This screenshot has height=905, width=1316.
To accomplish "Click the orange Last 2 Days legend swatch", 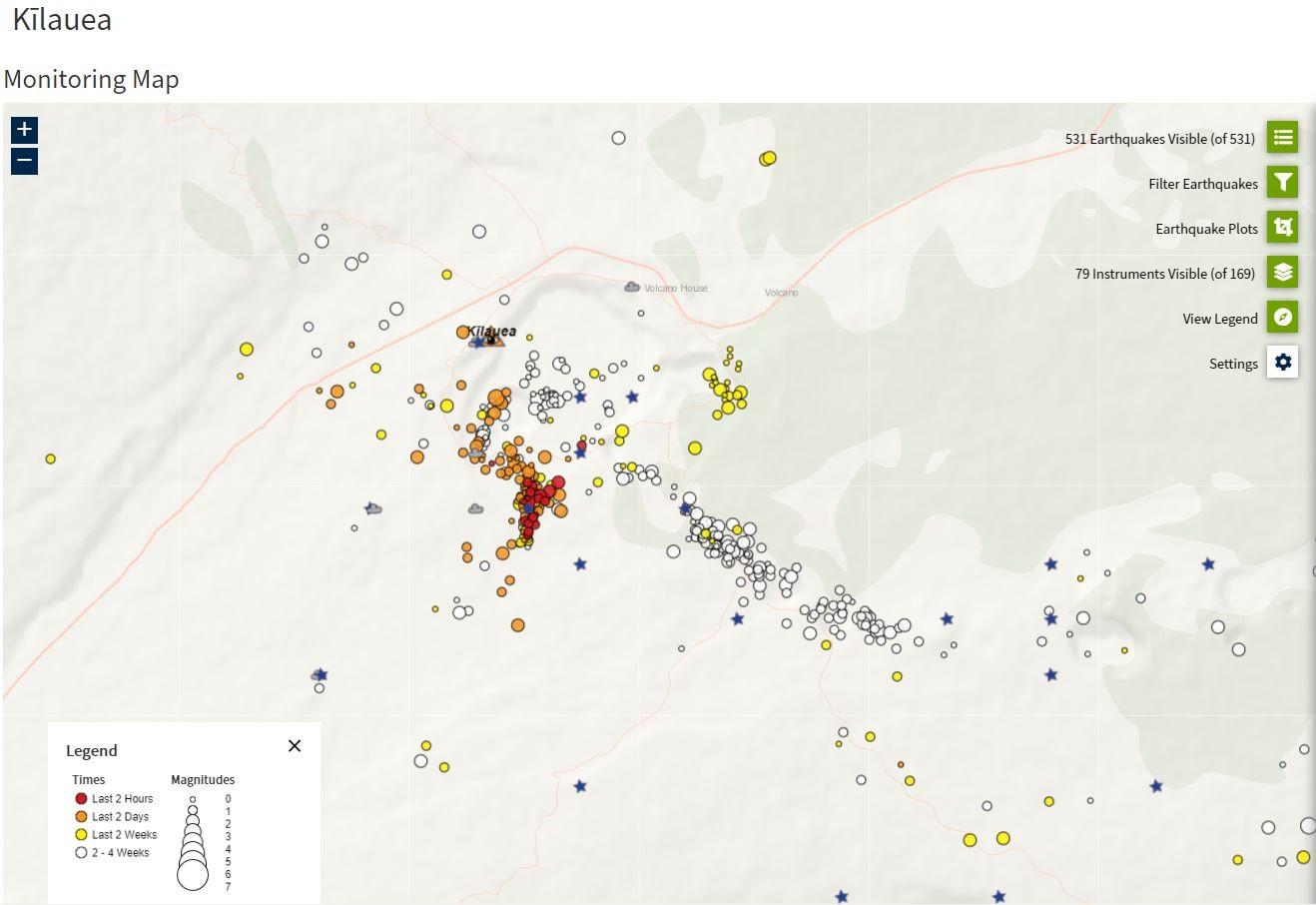I will point(82,817).
